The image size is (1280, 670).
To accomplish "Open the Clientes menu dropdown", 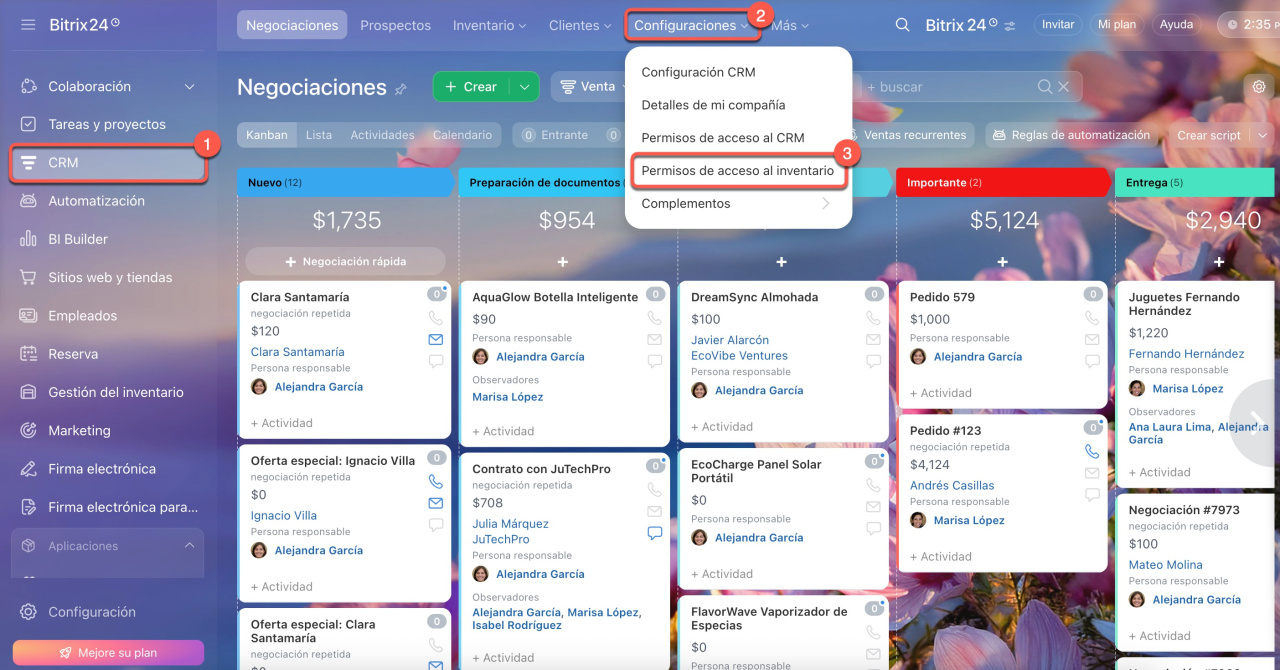I will 579,25.
